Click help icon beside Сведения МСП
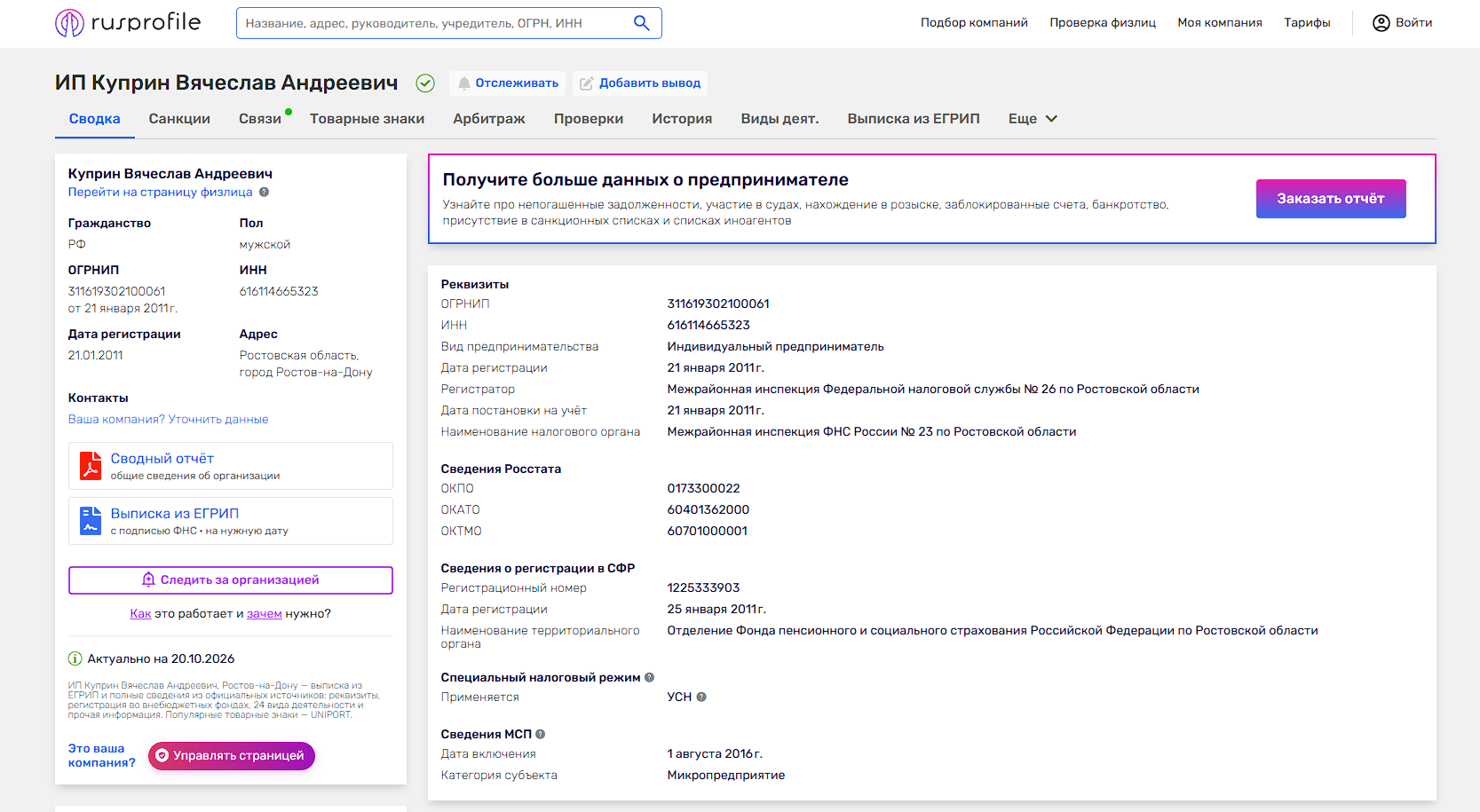 (x=541, y=734)
